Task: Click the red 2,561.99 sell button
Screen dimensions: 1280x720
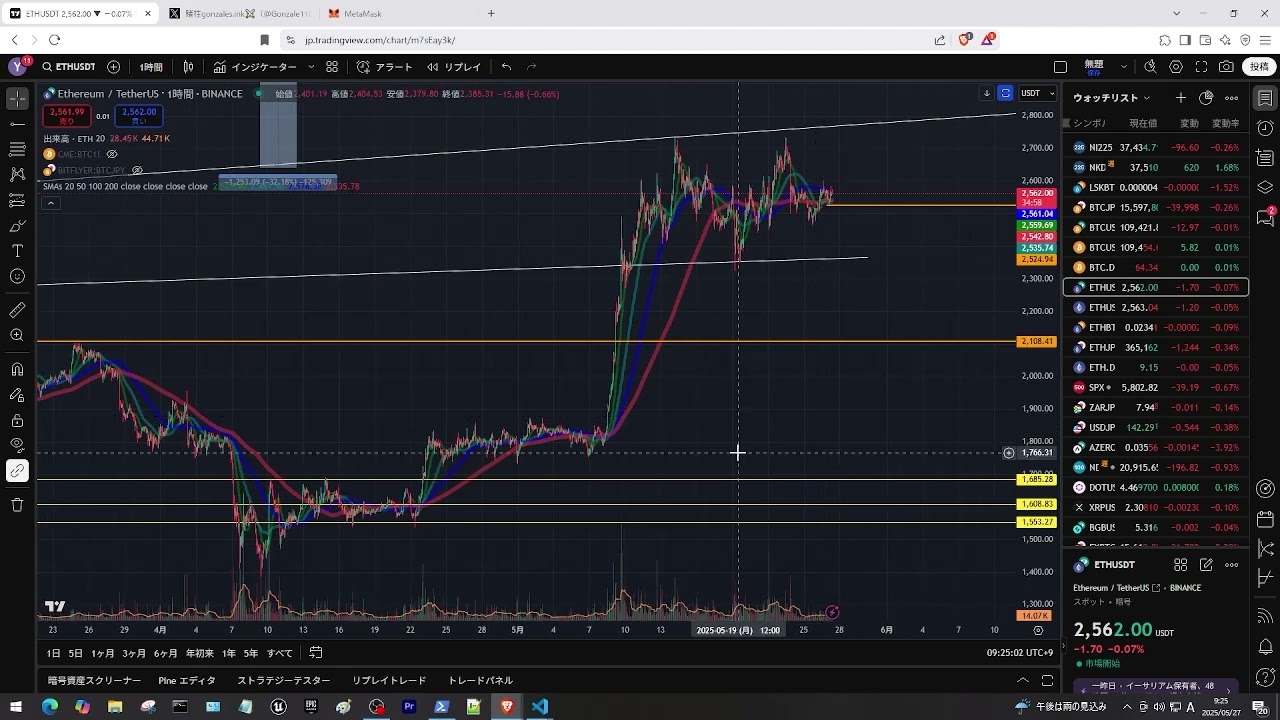Action: tap(66, 116)
